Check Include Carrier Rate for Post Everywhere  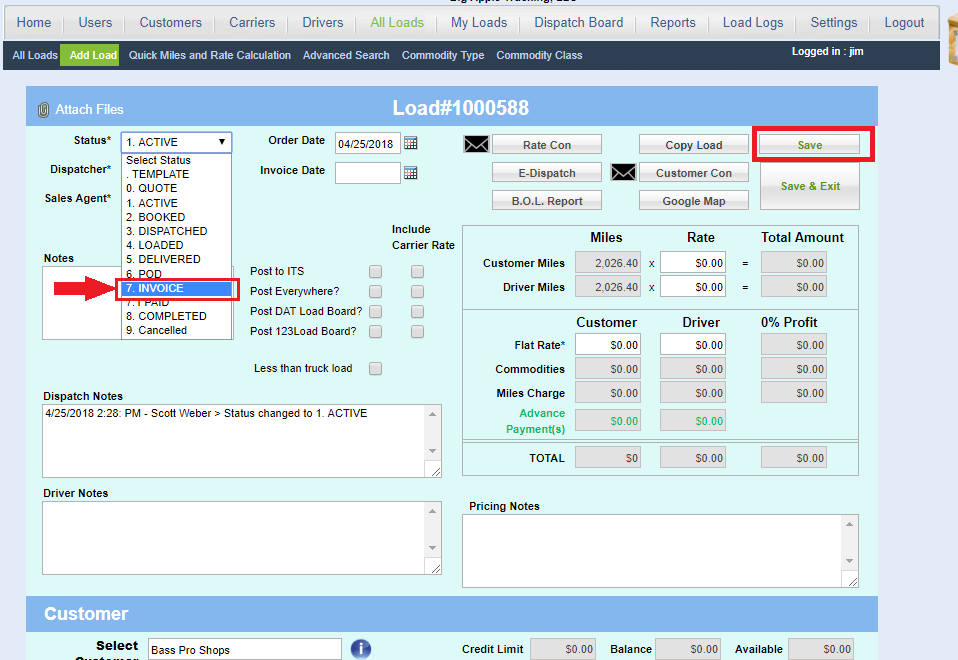click(417, 292)
